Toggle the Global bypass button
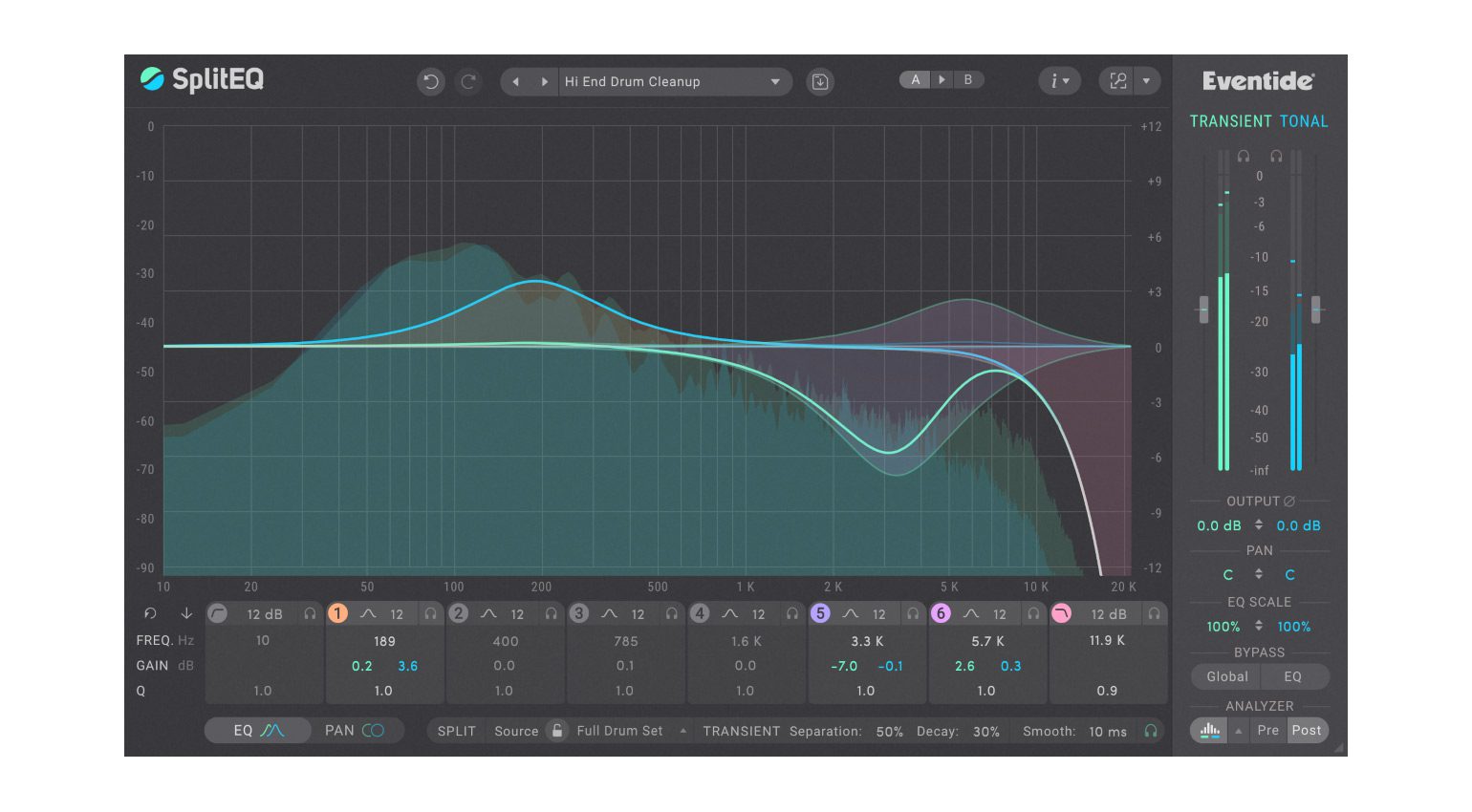This screenshot has height=812, width=1472. (1226, 677)
